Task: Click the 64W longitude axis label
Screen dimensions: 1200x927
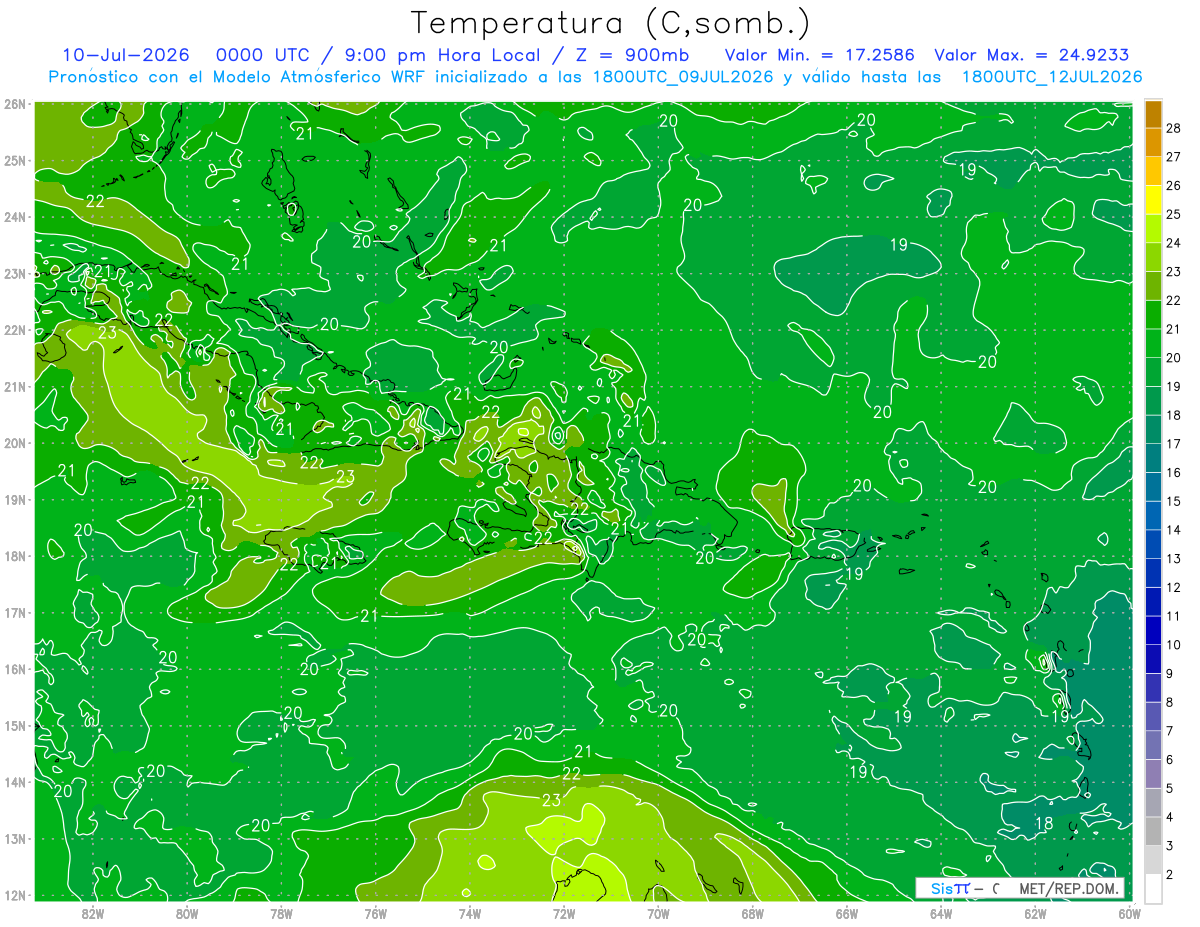Action: pyautogui.click(x=940, y=913)
